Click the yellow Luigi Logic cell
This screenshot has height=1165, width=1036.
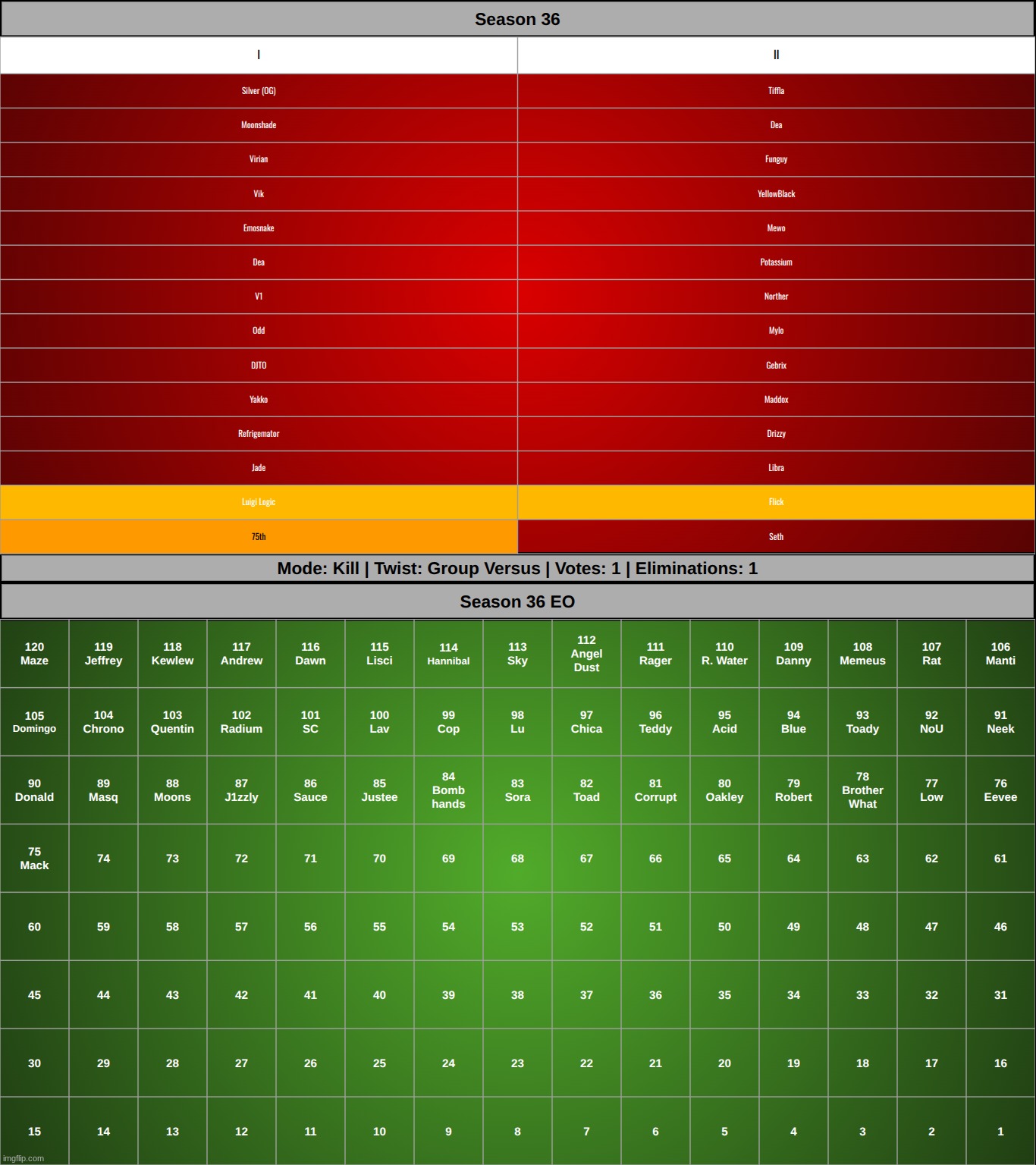259,502
